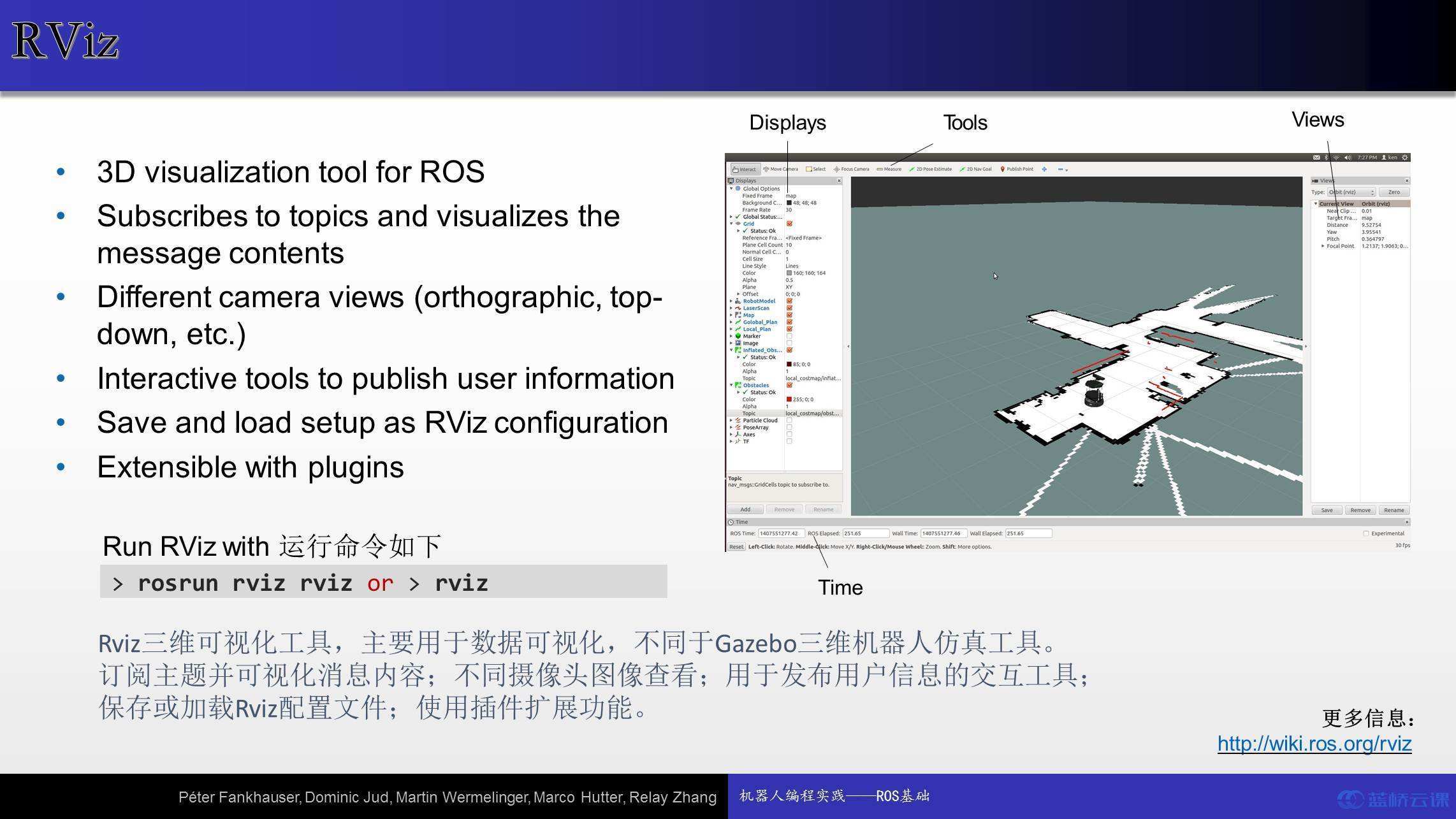Click the Views panel camera icon

click(1315, 181)
